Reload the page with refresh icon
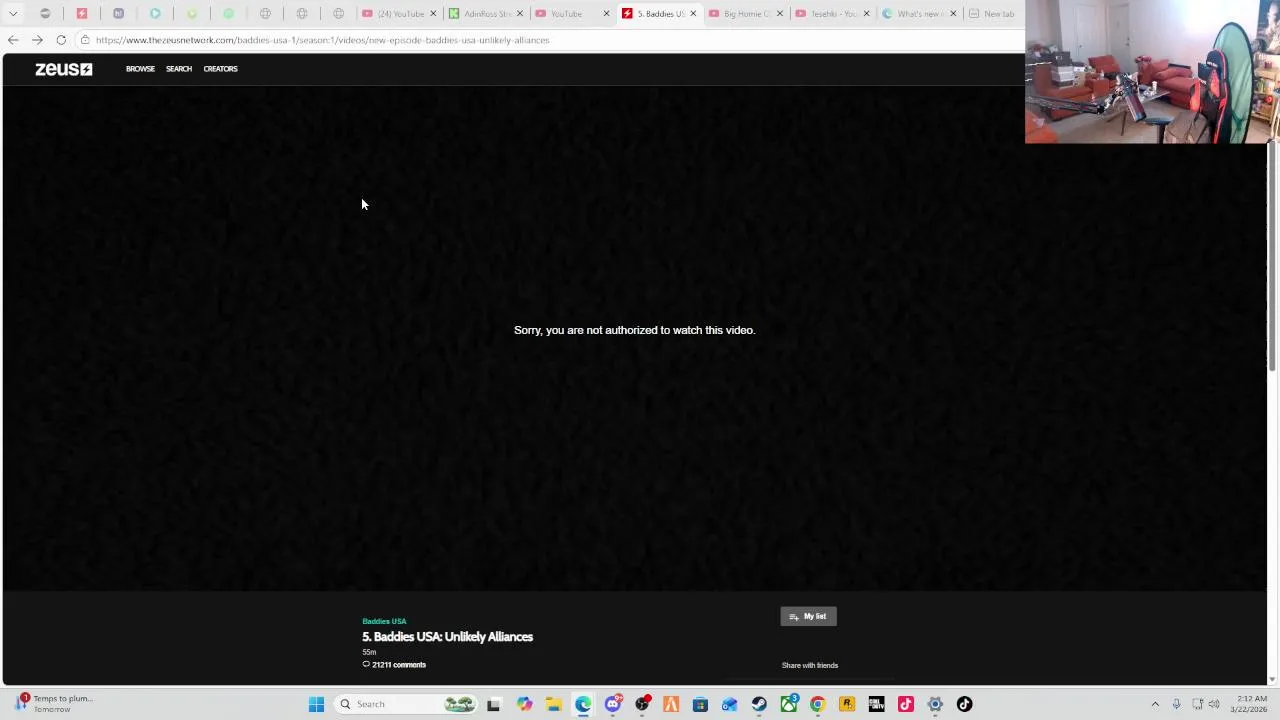Viewport: 1280px width, 720px height. click(x=61, y=40)
